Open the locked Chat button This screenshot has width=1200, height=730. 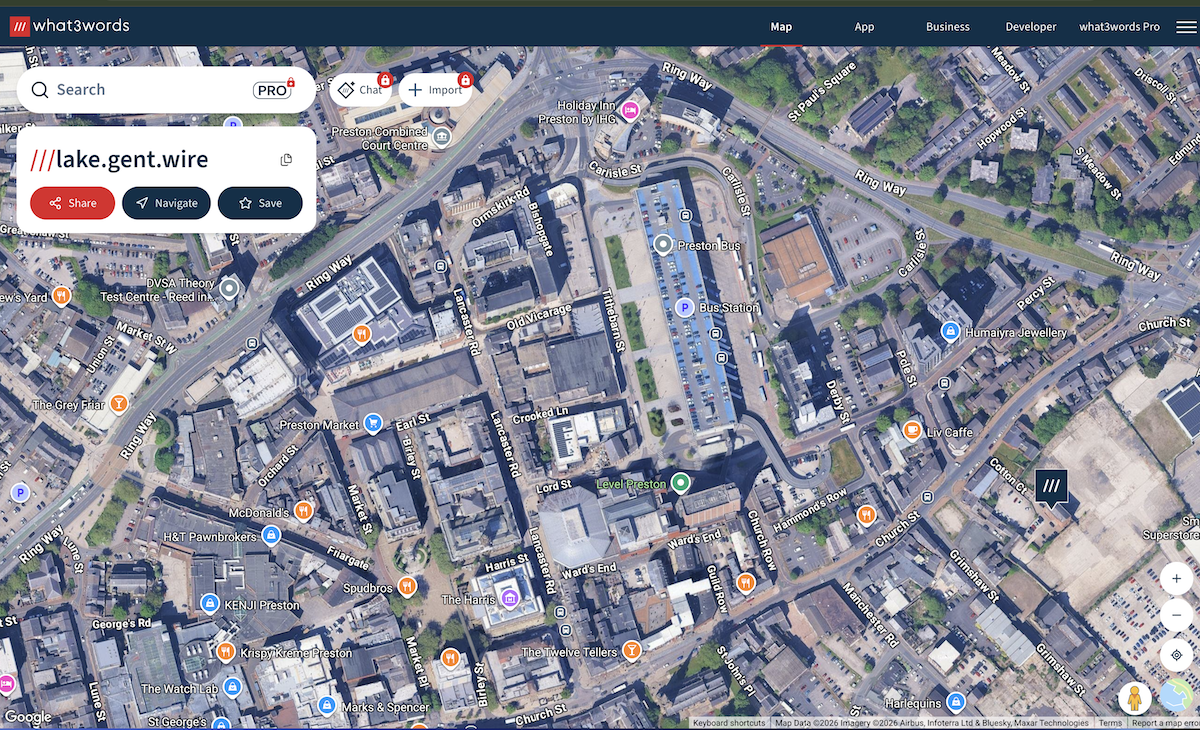(x=360, y=90)
